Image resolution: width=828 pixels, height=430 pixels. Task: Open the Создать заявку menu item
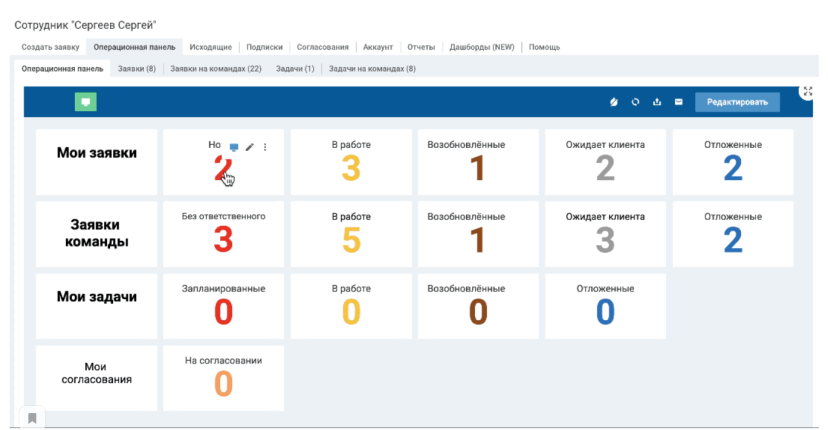pos(48,47)
